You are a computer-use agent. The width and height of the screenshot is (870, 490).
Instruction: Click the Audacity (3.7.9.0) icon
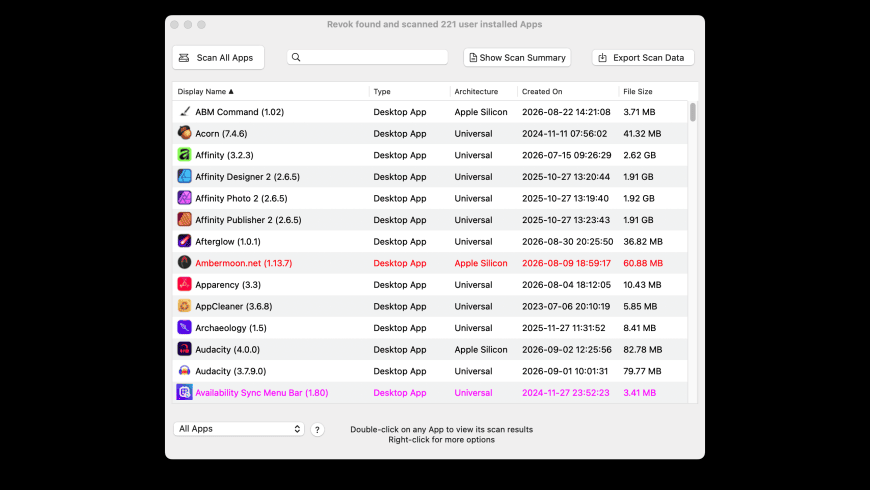(184, 371)
